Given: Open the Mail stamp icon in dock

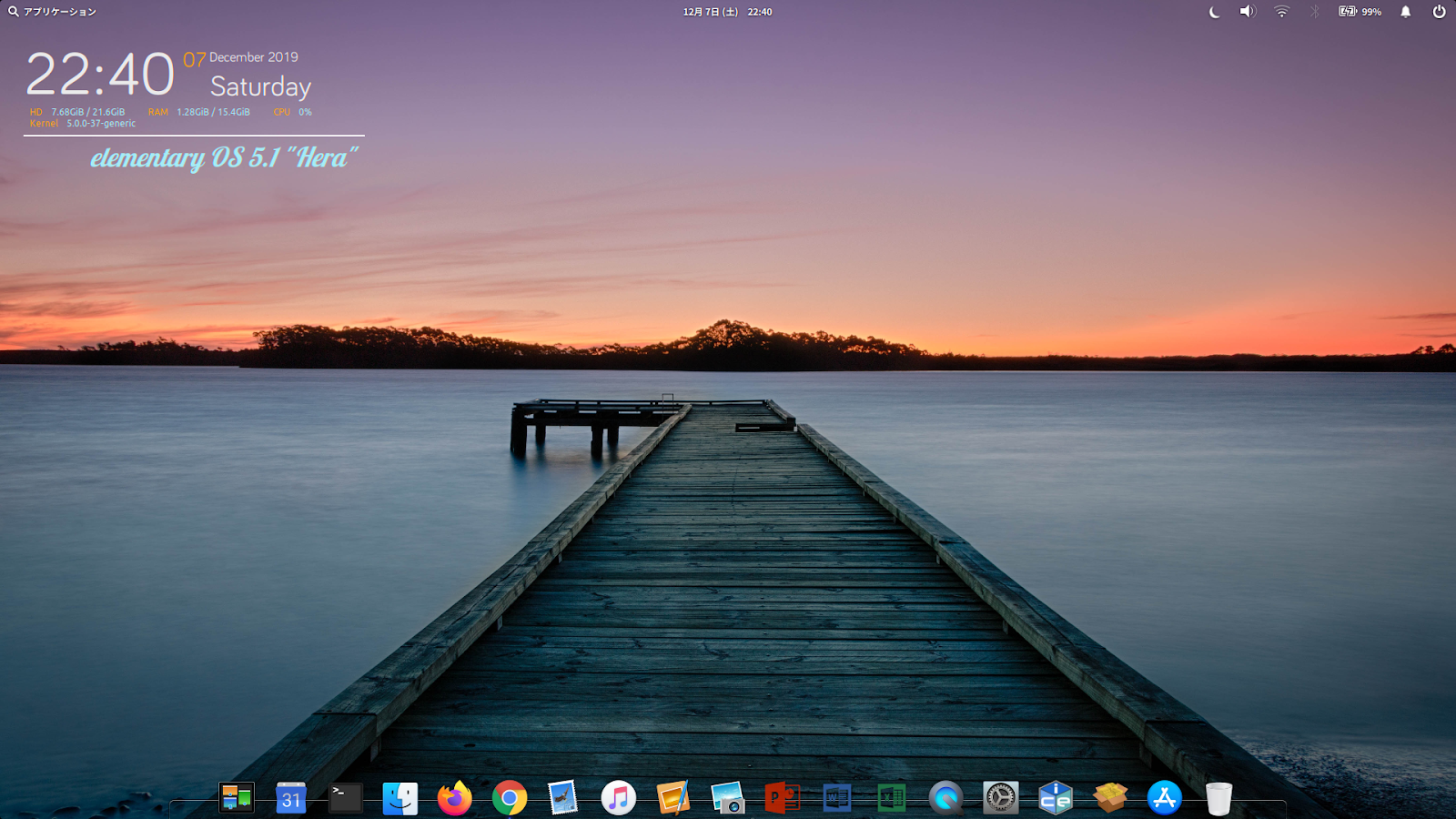Looking at the screenshot, I should [x=564, y=798].
